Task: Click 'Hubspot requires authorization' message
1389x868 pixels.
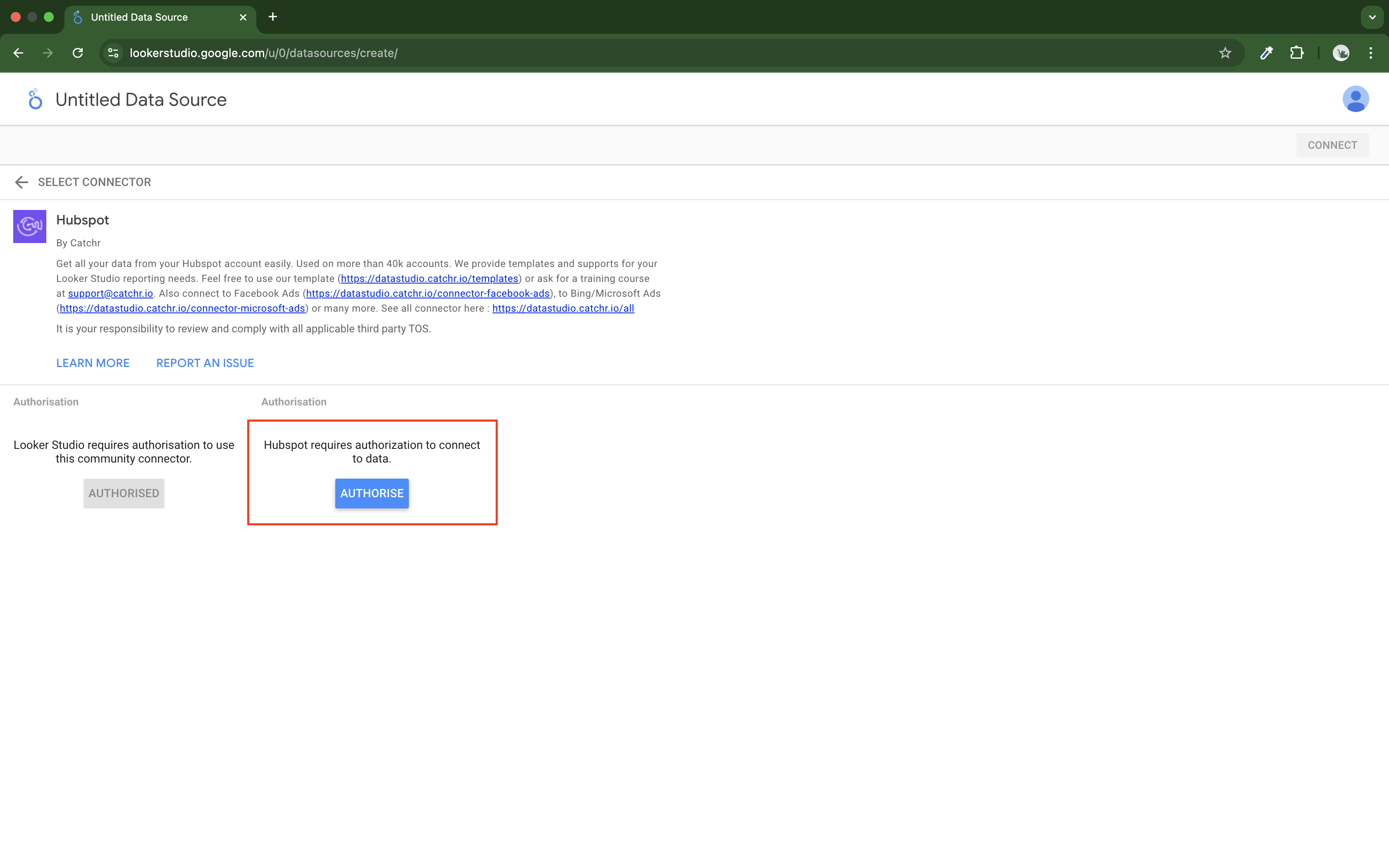Action: click(372, 451)
